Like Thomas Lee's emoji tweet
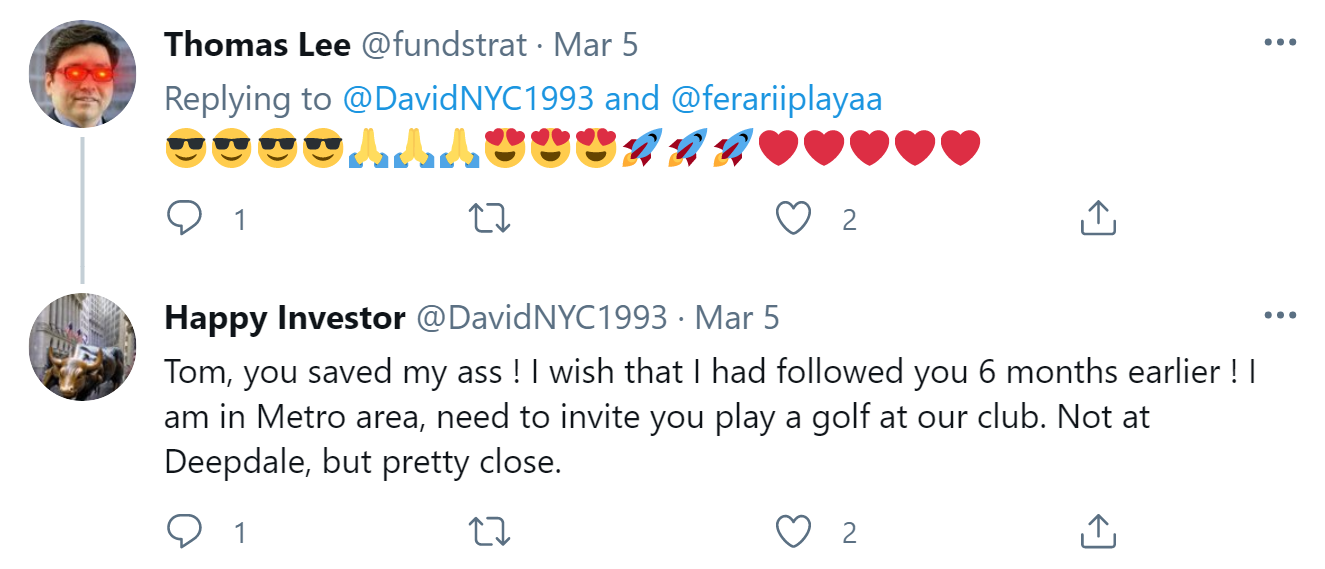The height and width of the screenshot is (569, 1325). point(794,218)
